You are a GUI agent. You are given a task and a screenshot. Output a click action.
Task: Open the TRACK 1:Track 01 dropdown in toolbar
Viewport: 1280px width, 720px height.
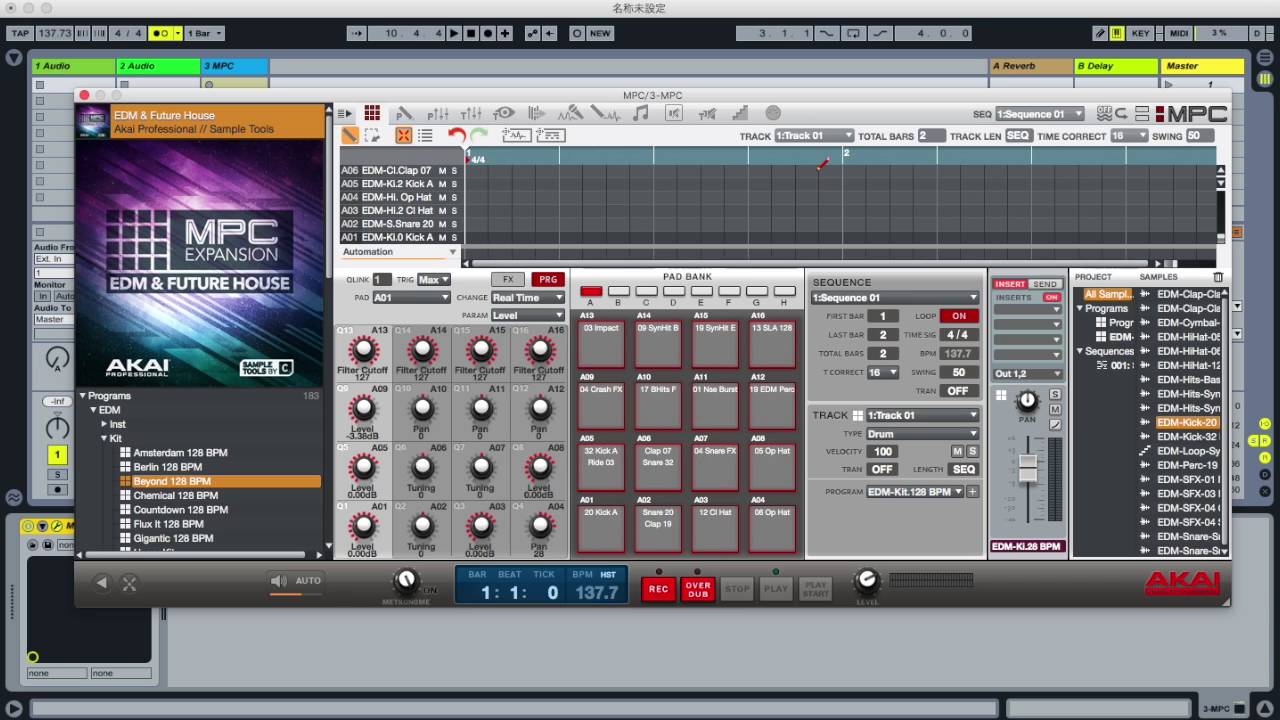pyautogui.click(x=814, y=136)
